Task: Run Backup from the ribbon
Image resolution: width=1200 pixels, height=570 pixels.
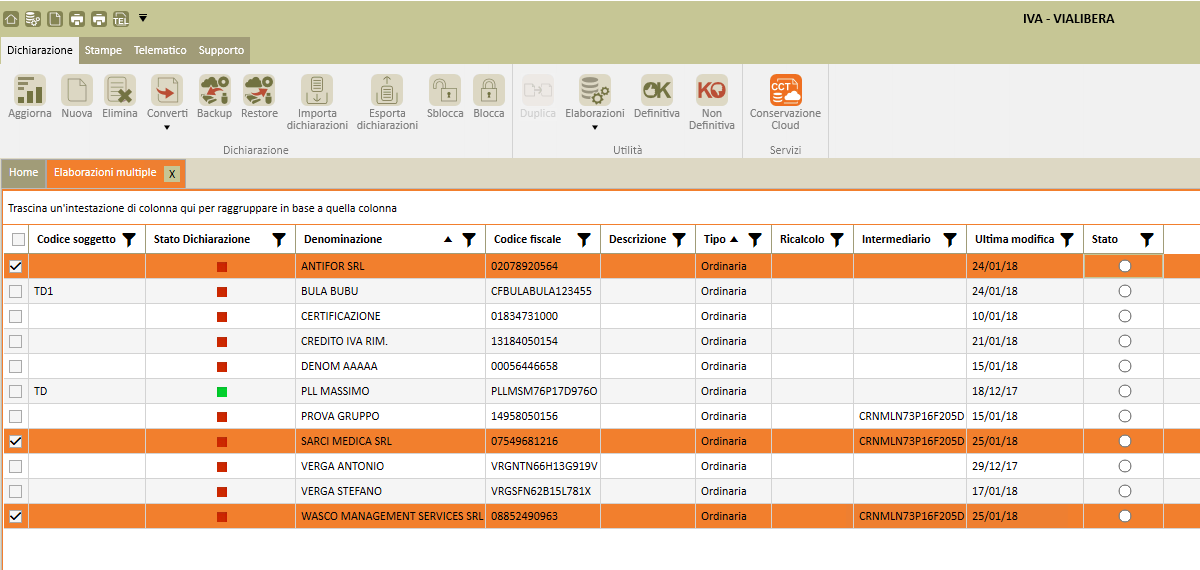Action: [214, 90]
